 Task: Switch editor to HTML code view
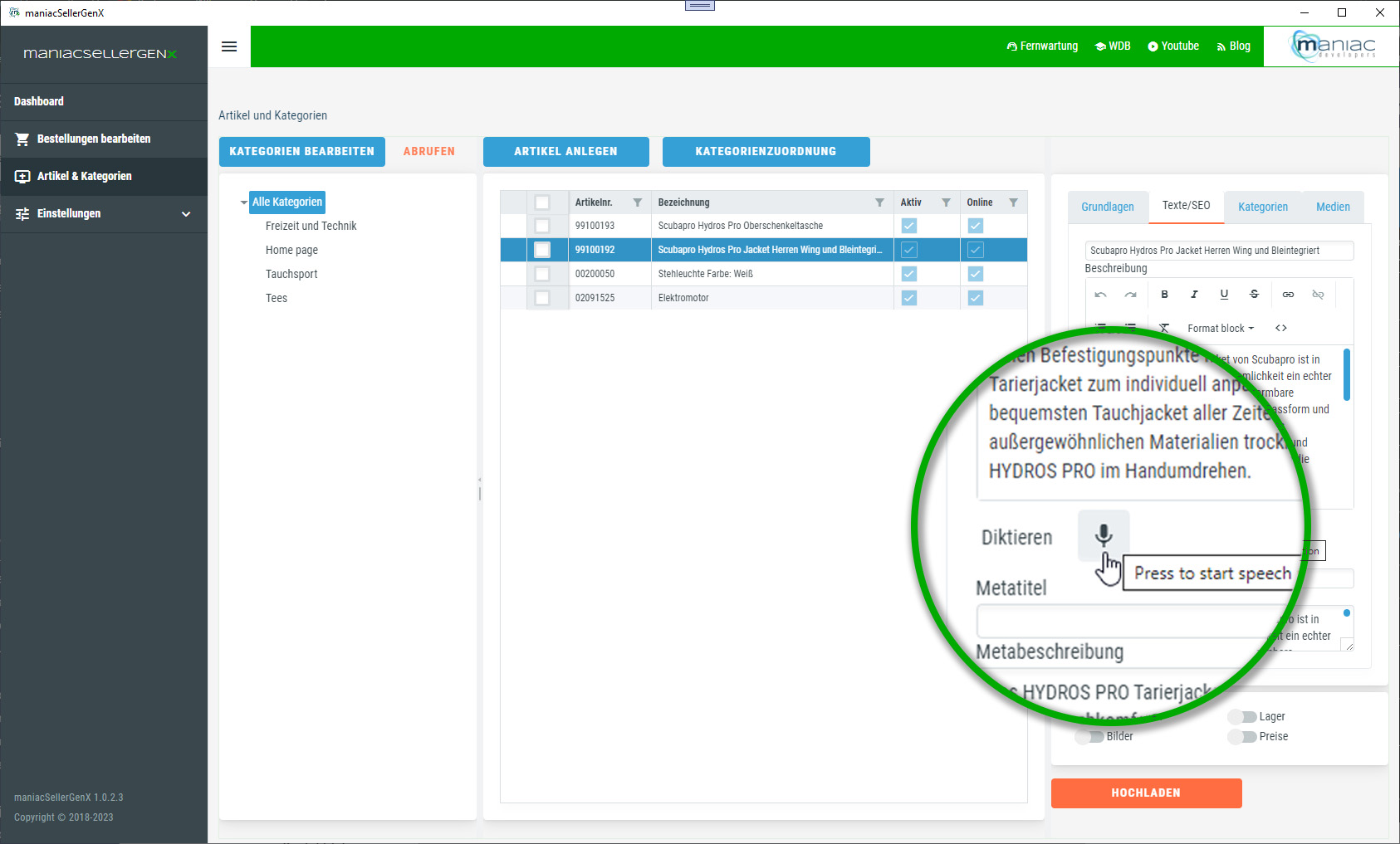1281,329
